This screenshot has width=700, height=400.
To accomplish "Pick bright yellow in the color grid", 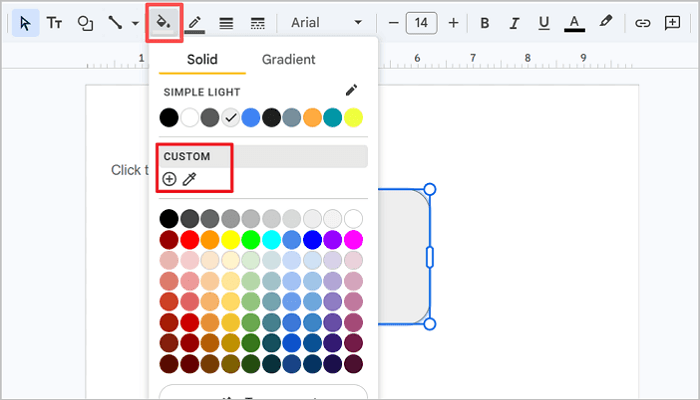I will tap(230, 240).
